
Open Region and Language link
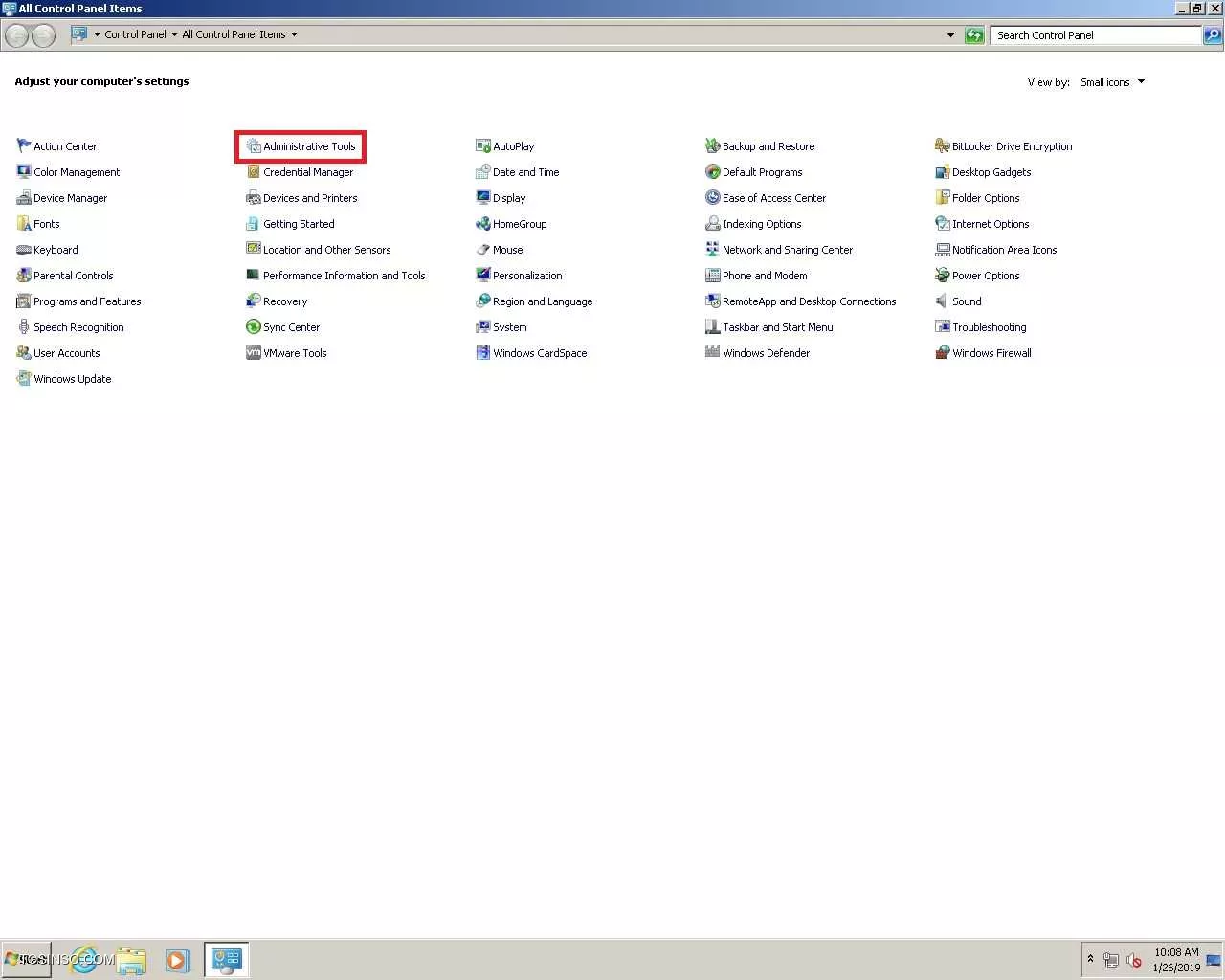[x=543, y=301]
